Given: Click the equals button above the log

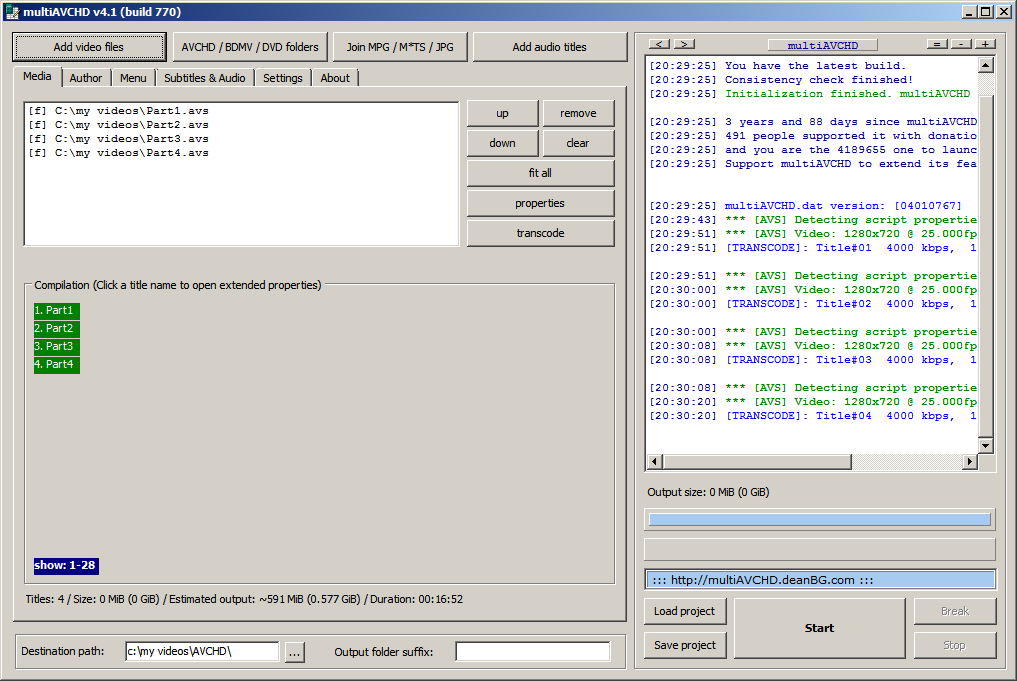Looking at the screenshot, I should pyautogui.click(x=937, y=44).
